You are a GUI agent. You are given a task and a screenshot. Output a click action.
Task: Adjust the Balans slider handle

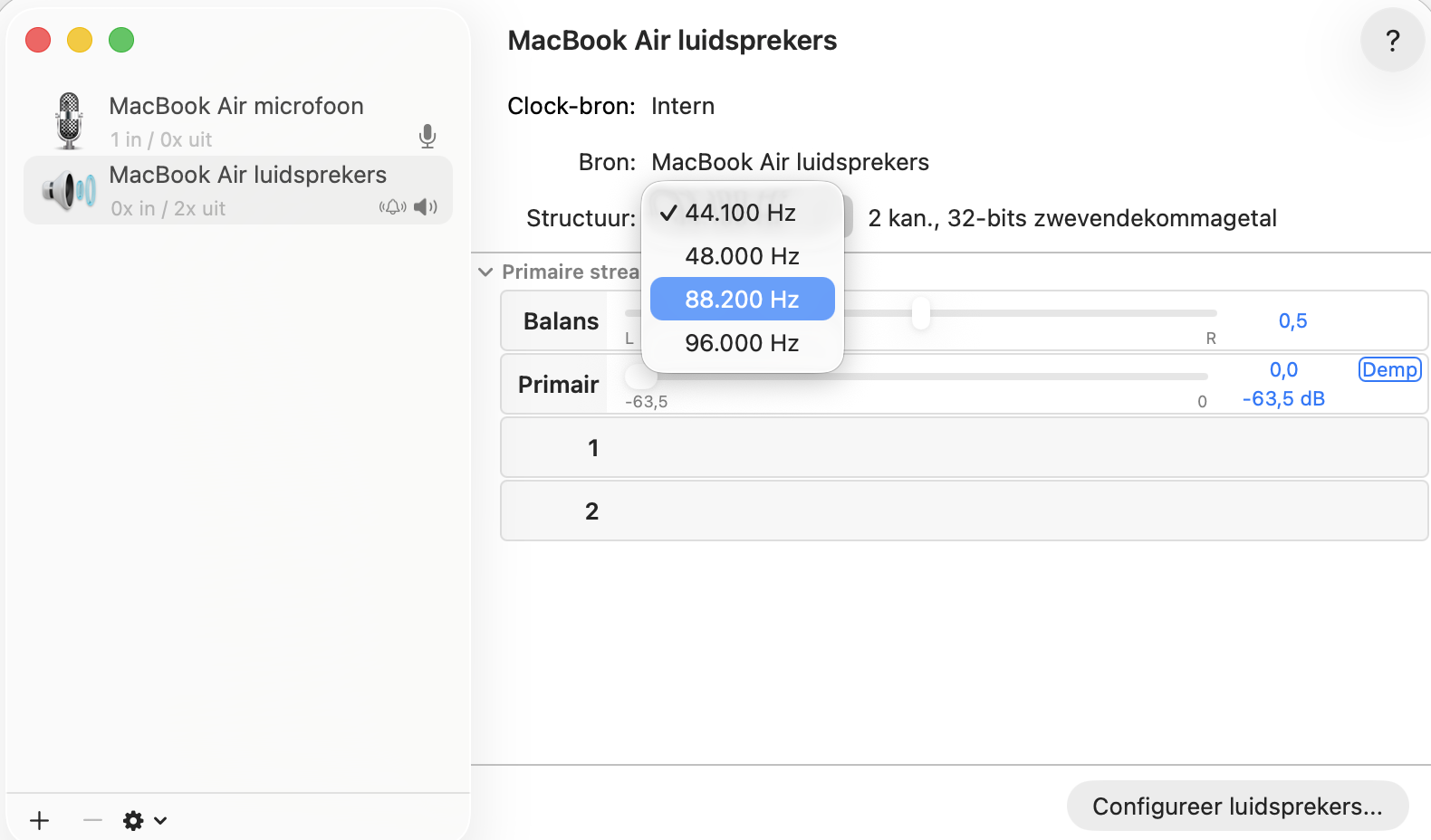point(920,314)
